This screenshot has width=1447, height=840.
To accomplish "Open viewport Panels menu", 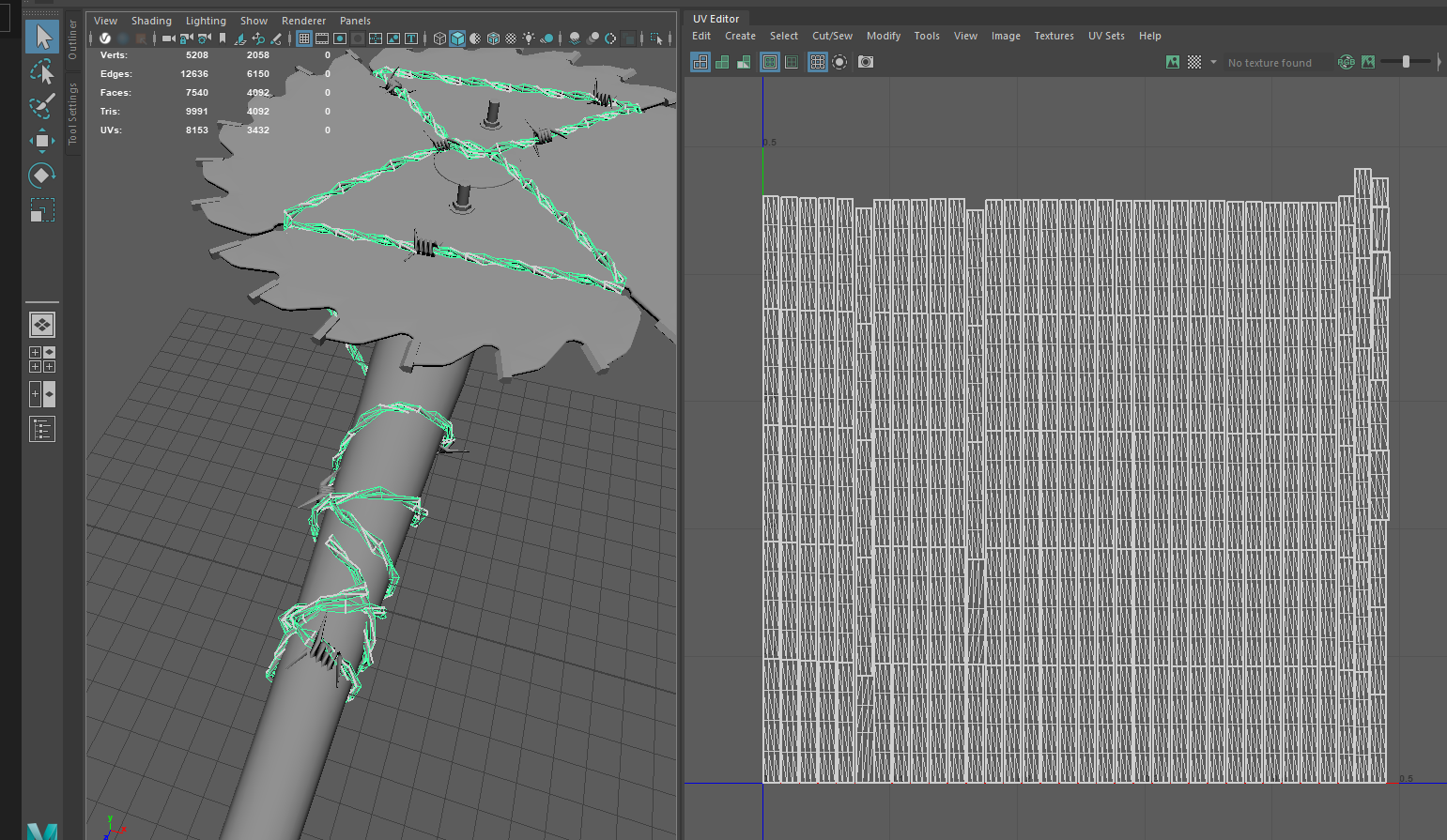I will (x=355, y=21).
